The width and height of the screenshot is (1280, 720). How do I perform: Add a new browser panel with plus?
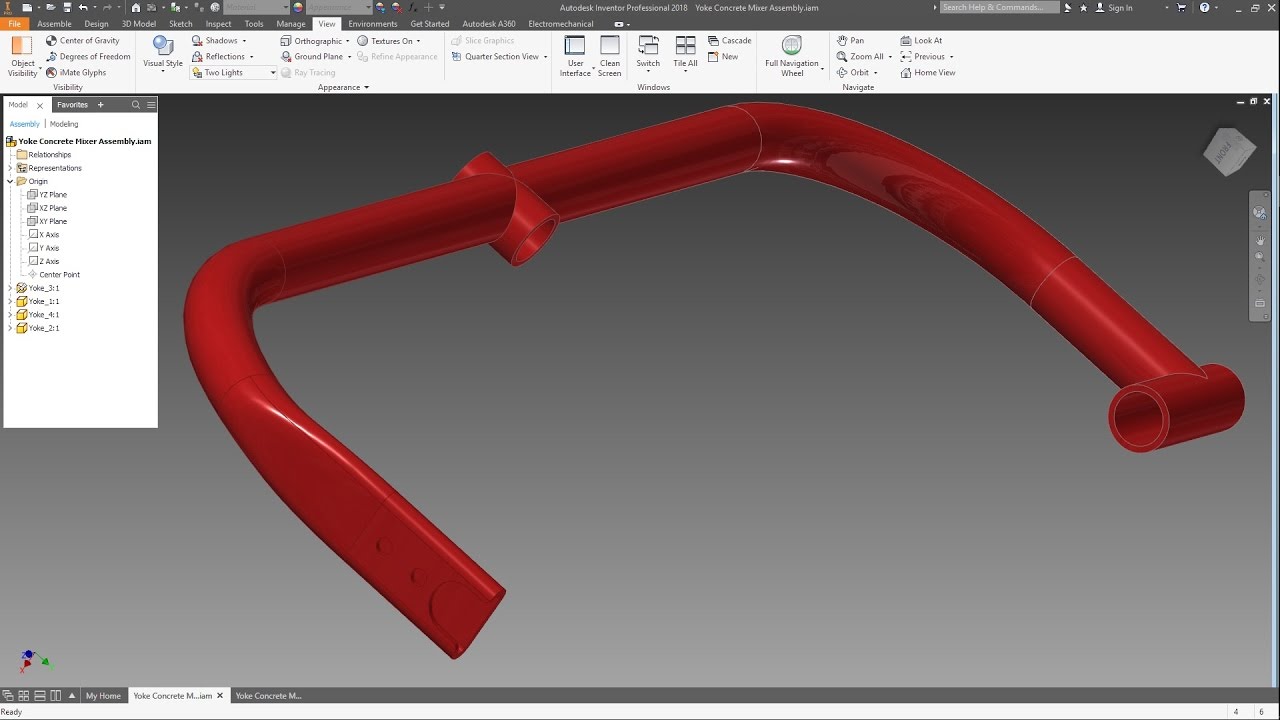[x=100, y=105]
